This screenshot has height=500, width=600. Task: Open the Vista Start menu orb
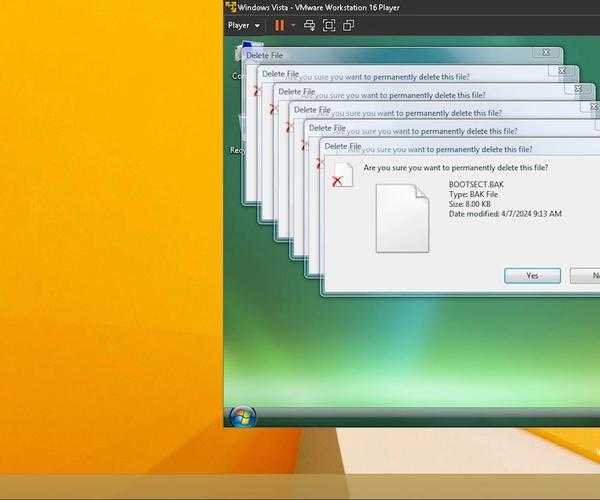tap(243, 416)
